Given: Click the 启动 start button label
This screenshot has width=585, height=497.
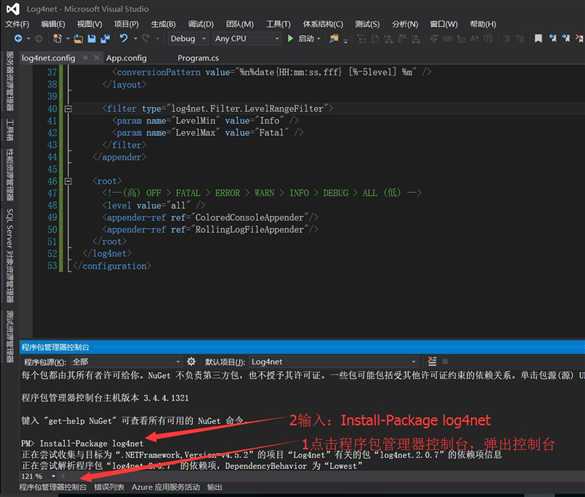Looking at the screenshot, I should point(306,38).
